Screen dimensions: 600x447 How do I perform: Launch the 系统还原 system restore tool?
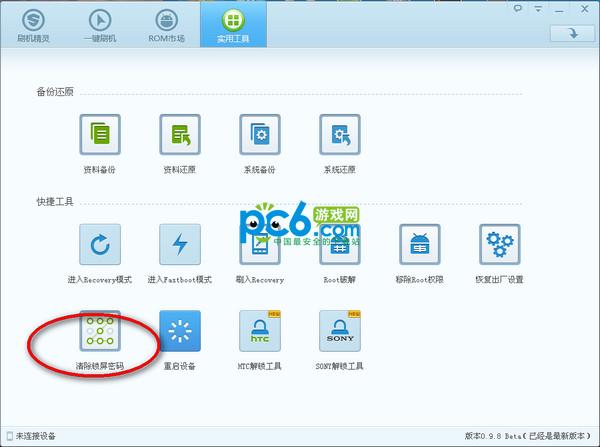tap(340, 134)
